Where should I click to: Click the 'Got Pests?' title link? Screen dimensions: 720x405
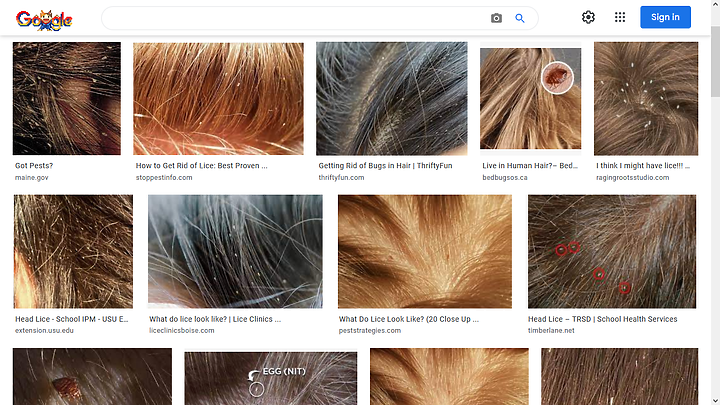click(34, 166)
